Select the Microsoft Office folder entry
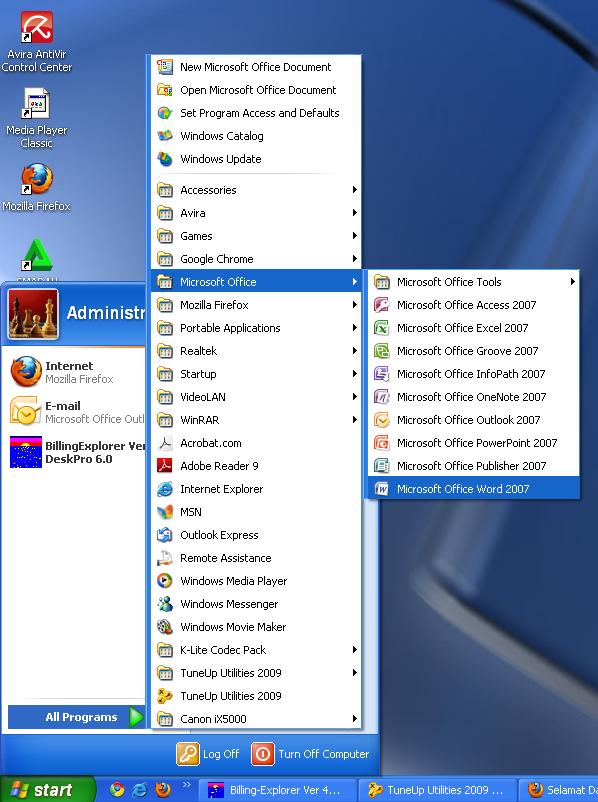 tap(256, 281)
